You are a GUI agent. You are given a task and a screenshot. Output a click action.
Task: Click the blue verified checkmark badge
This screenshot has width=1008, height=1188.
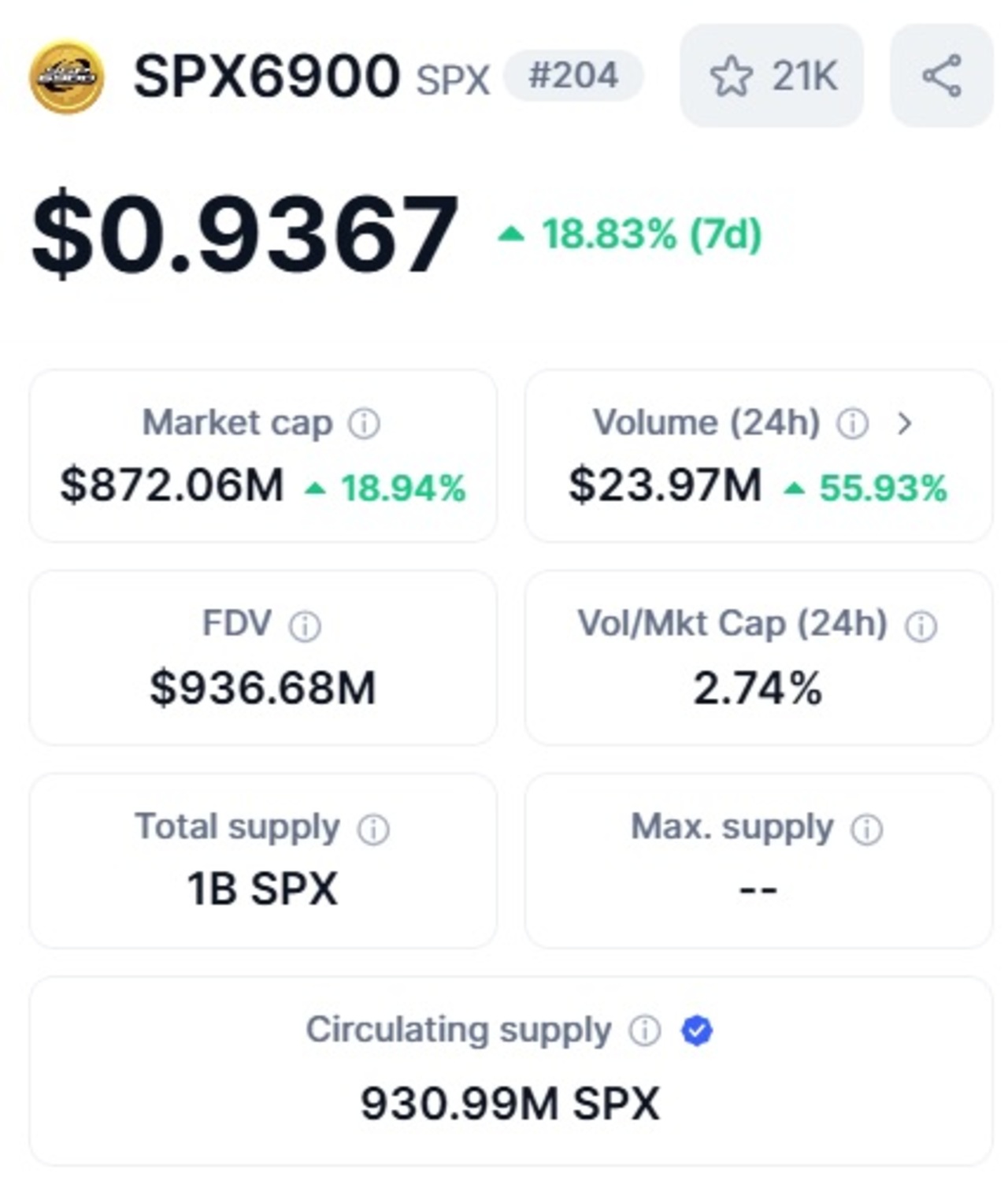click(x=697, y=1030)
